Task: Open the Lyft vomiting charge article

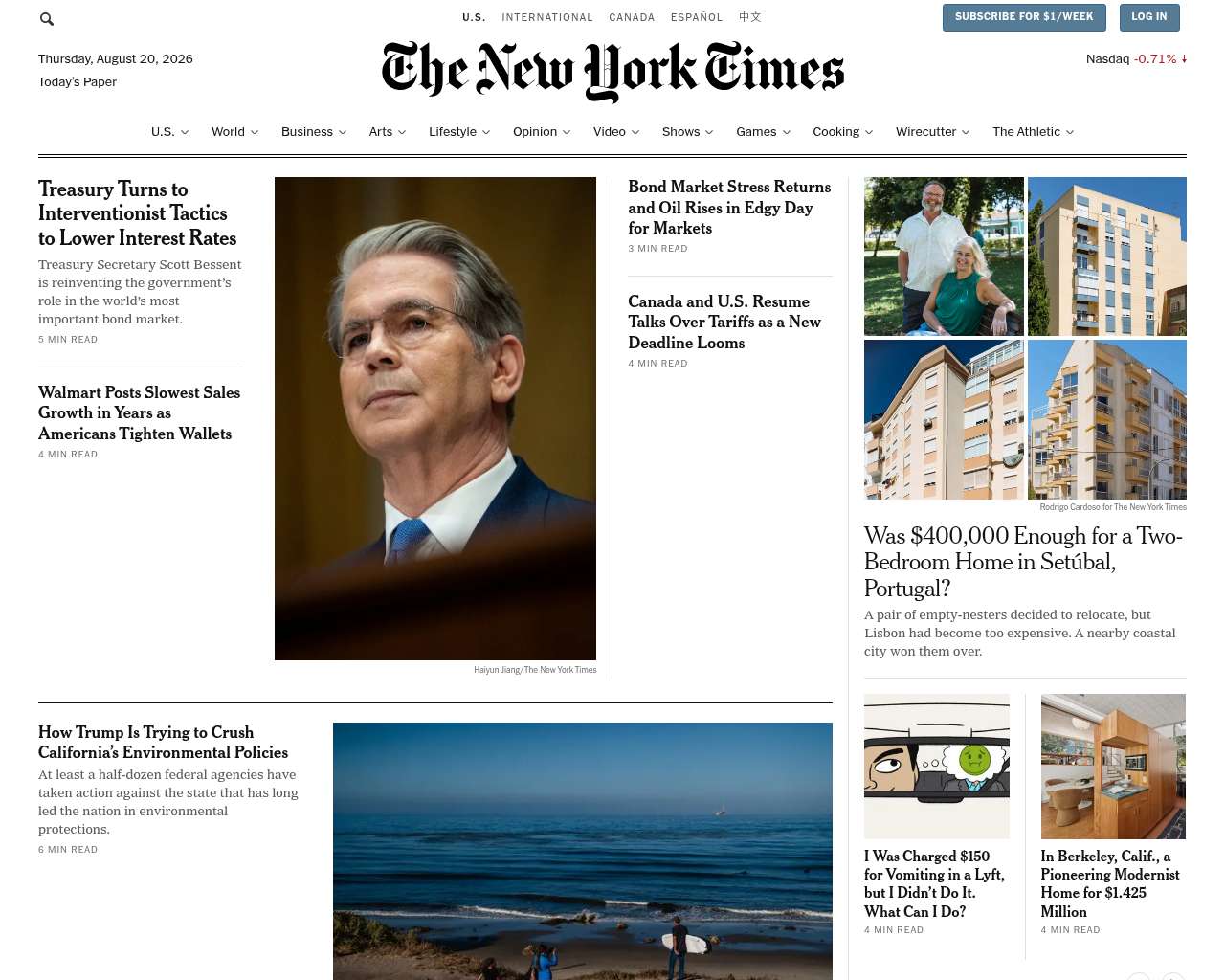Action: tap(934, 883)
